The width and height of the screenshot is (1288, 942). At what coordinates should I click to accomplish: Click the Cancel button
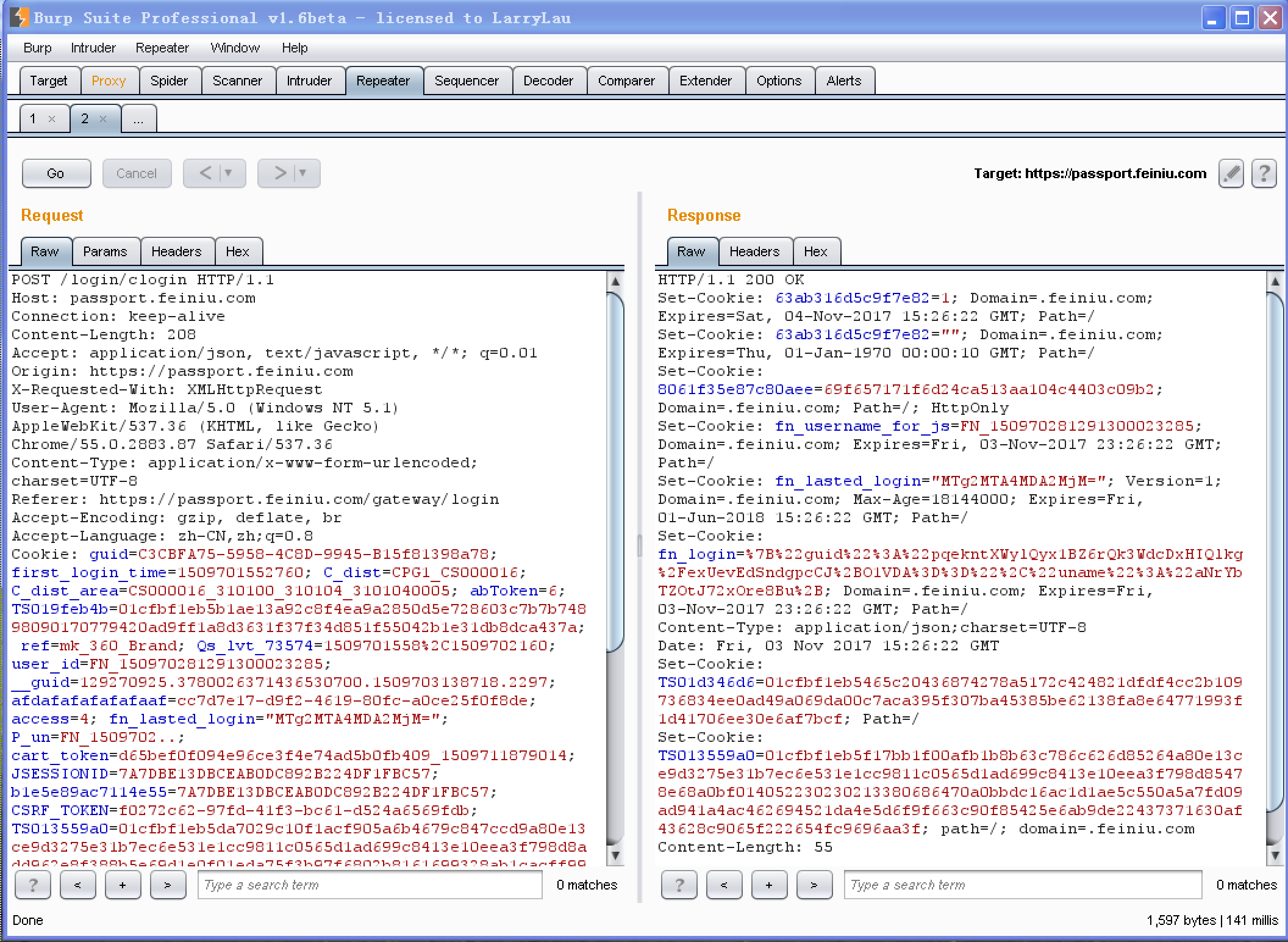(x=137, y=173)
